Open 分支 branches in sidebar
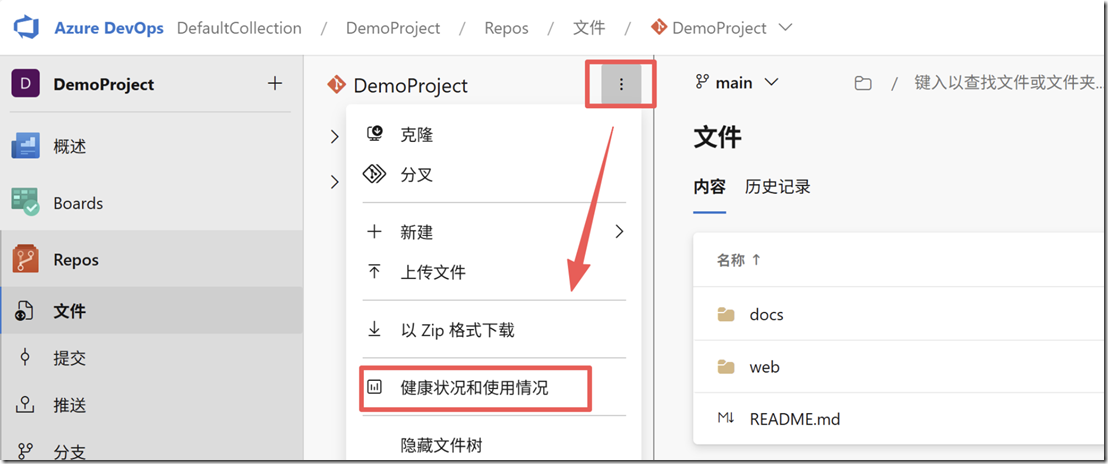 [151, 449]
